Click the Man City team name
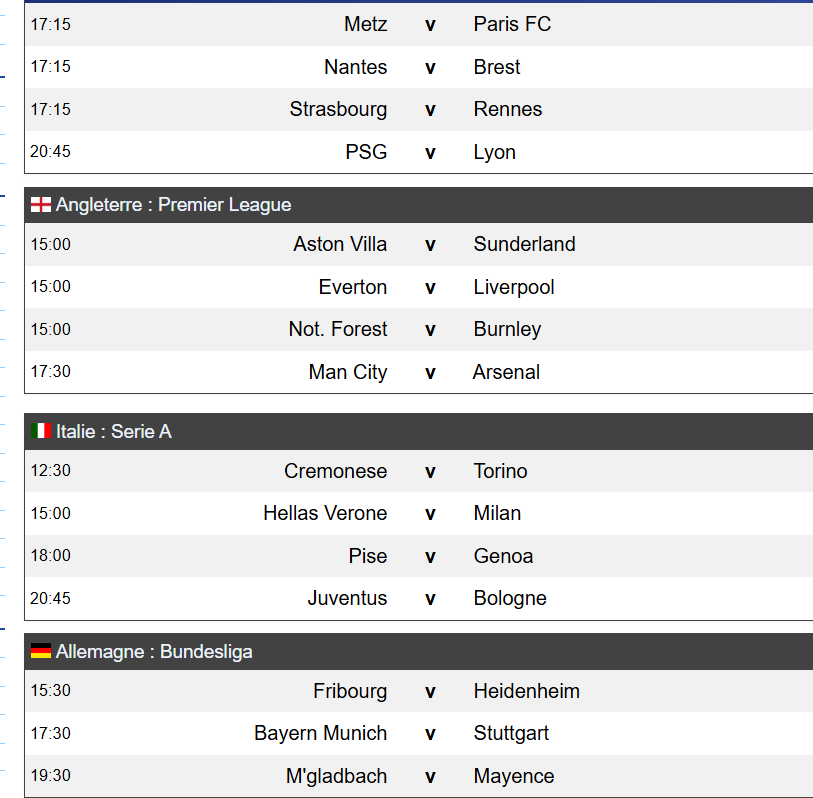This screenshot has width=813, height=798. tap(347, 372)
